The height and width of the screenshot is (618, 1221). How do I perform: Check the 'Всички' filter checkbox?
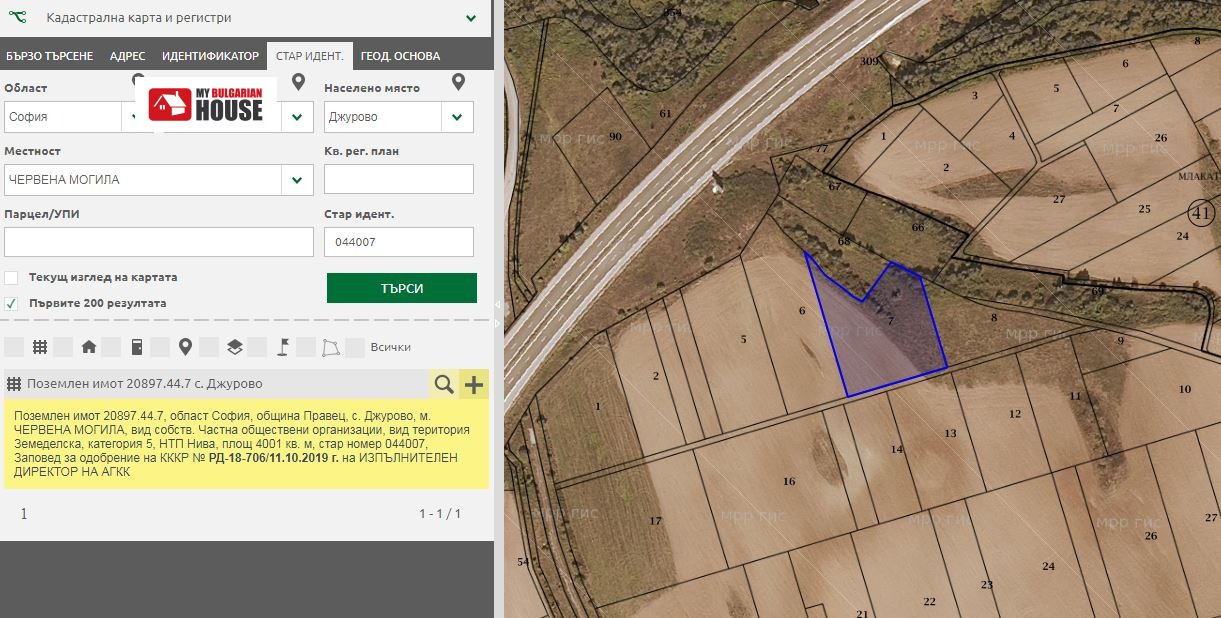(x=356, y=347)
